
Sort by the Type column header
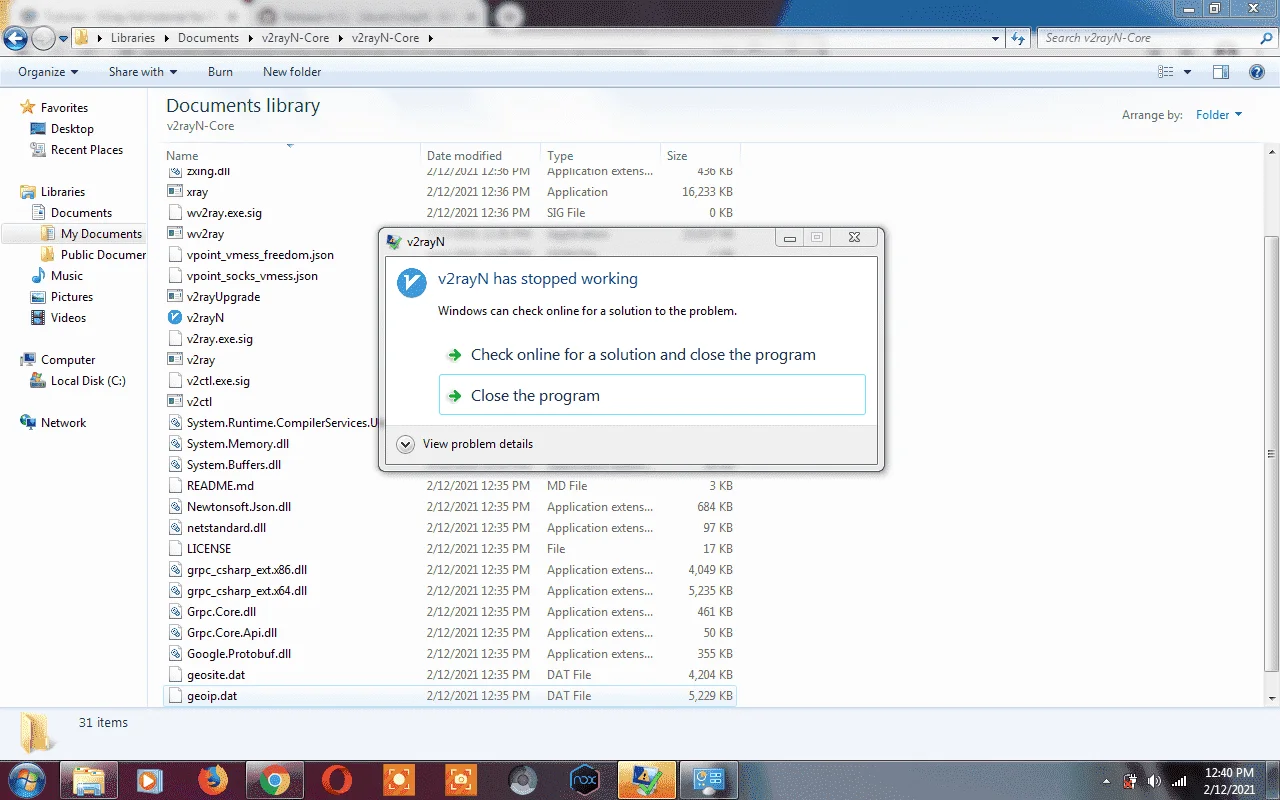click(601, 155)
